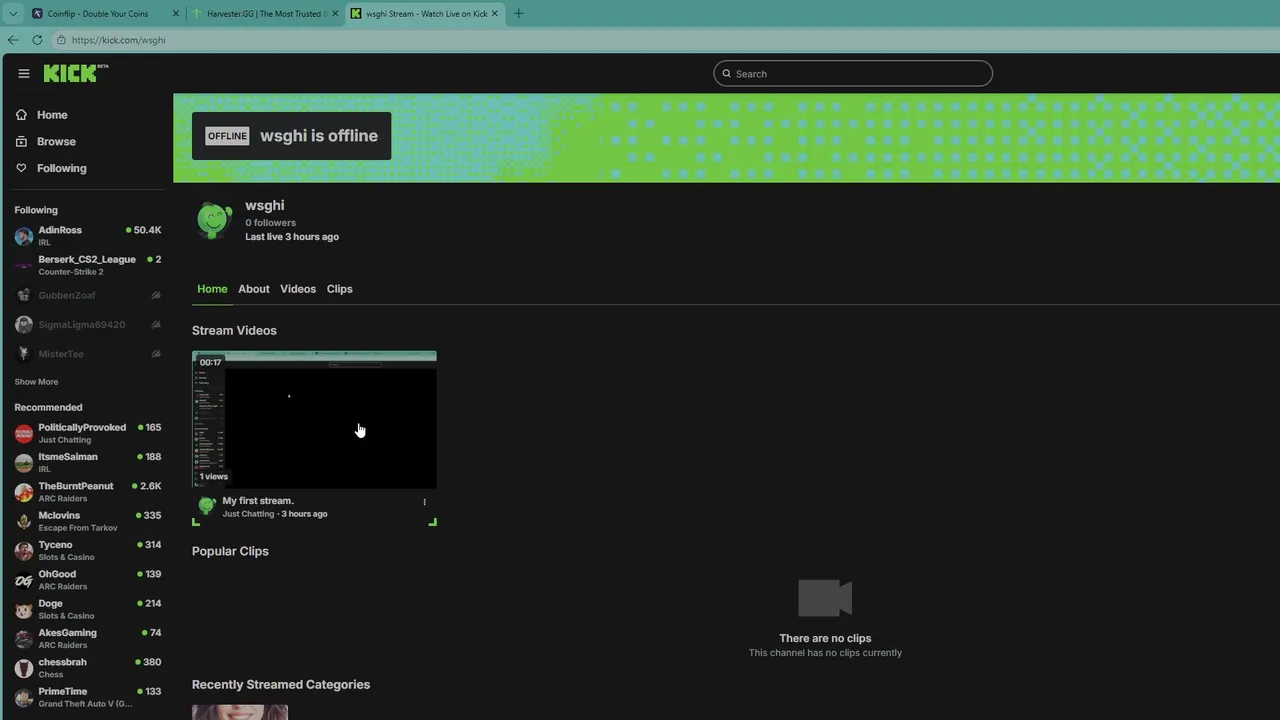Open ItsmeSaiman recommended channel
The height and width of the screenshot is (720, 1280).
click(x=87, y=462)
